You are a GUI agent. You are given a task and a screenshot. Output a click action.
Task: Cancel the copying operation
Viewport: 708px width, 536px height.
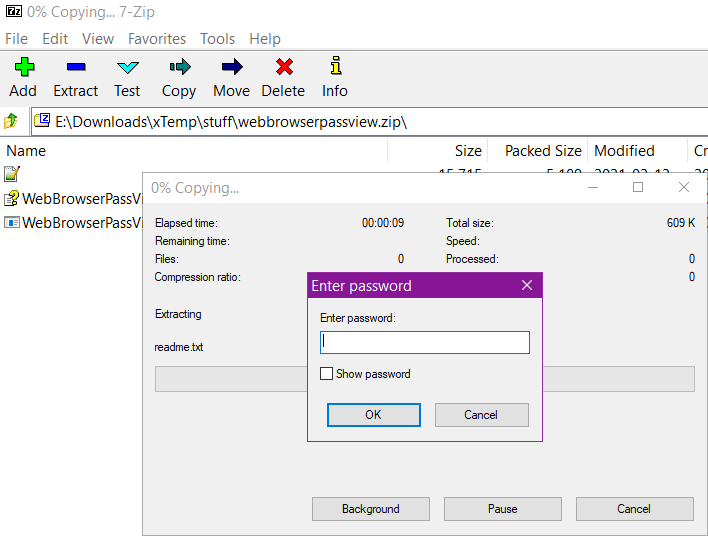[x=634, y=509]
